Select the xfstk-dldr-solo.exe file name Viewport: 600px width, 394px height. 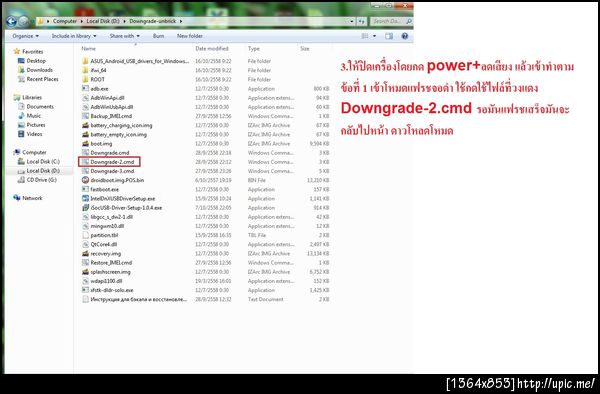112,290
